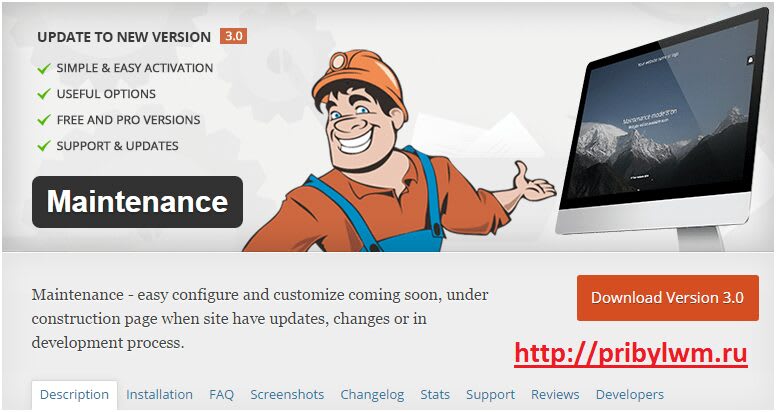Click the orange 3.0 version badge
Image resolution: width=777 pixels, height=412 pixels.
(x=233, y=36)
